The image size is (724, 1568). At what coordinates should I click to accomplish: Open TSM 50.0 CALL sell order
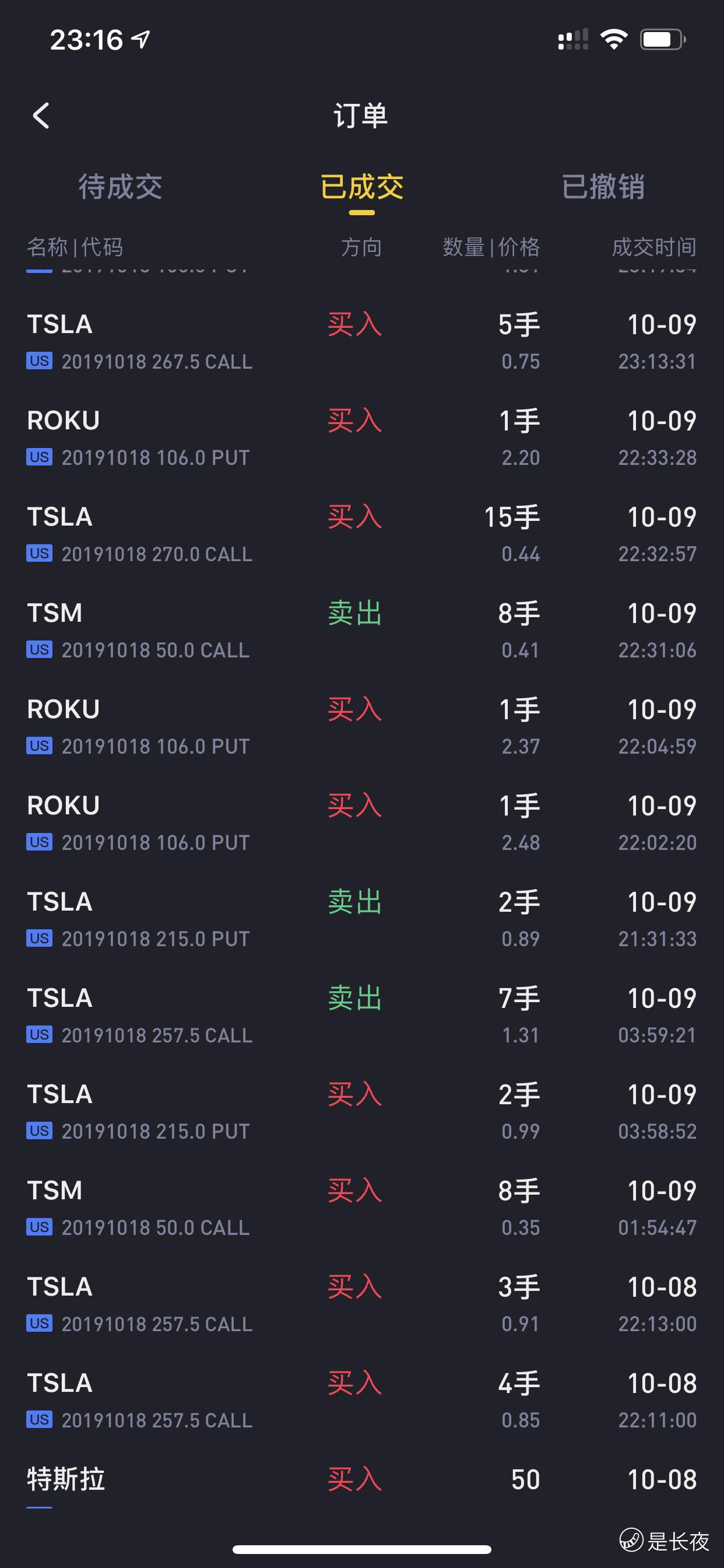click(x=361, y=631)
